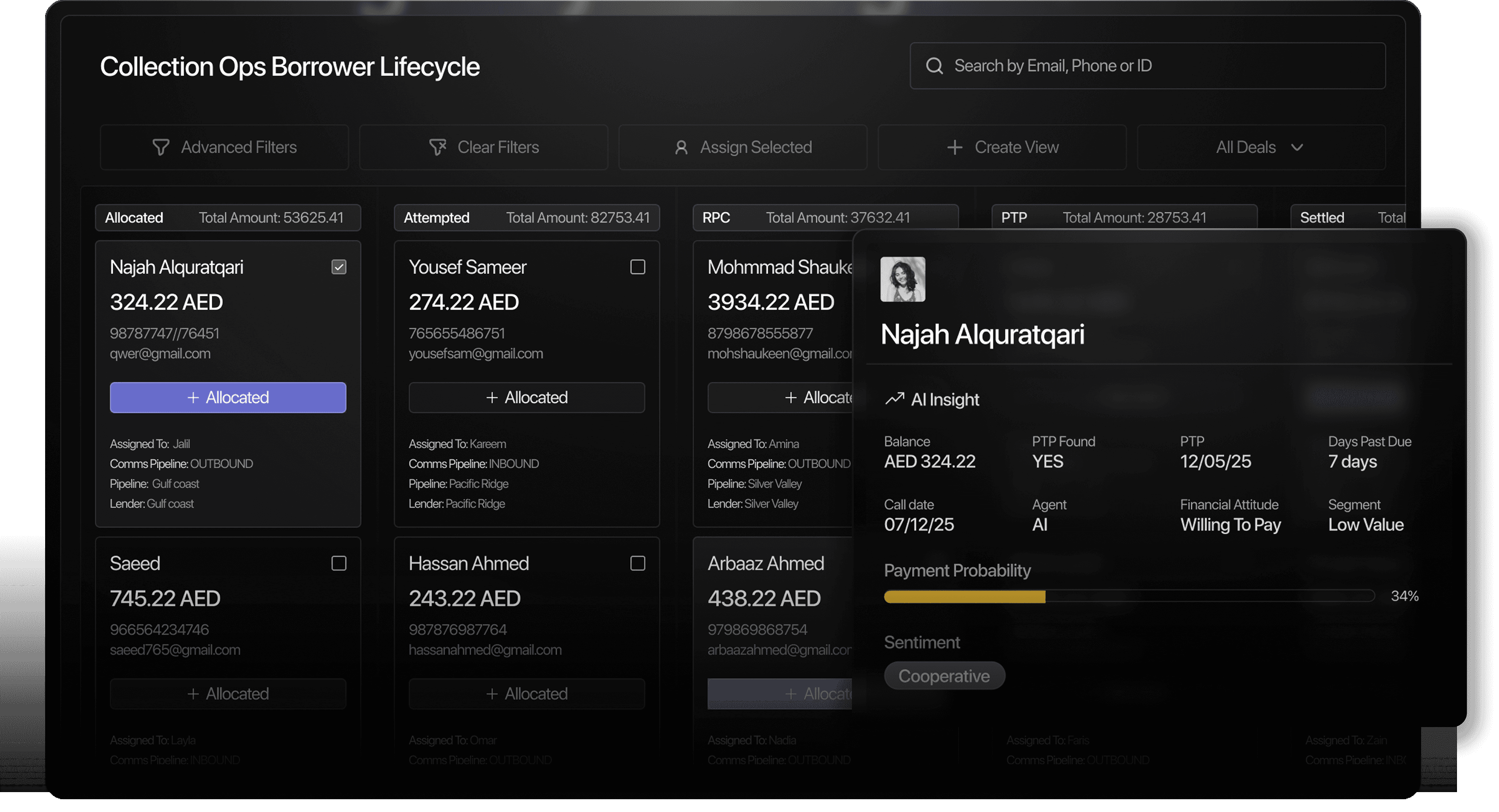Click plus icon on Yousef Sameer's Allocated button
This screenshot has width=1499, height=812.
pos(492,397)
